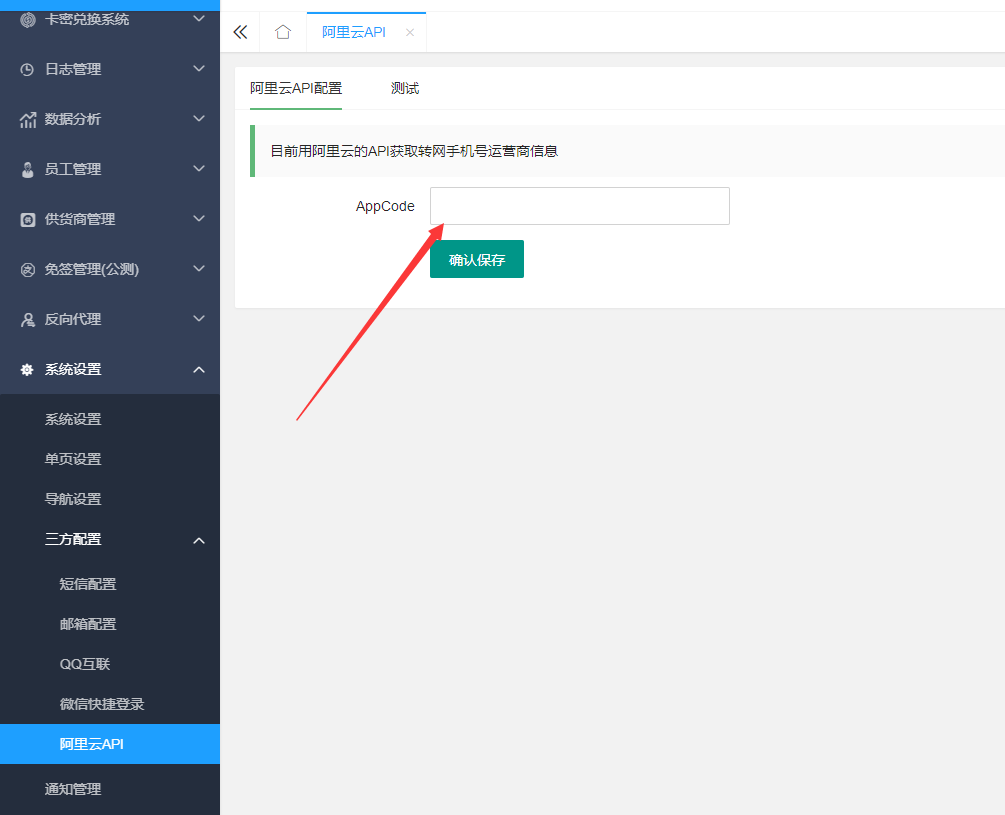This screenshot has height=815, width=1005.
Task: Click the 确认保存 button
Action: tap(477, 259)
